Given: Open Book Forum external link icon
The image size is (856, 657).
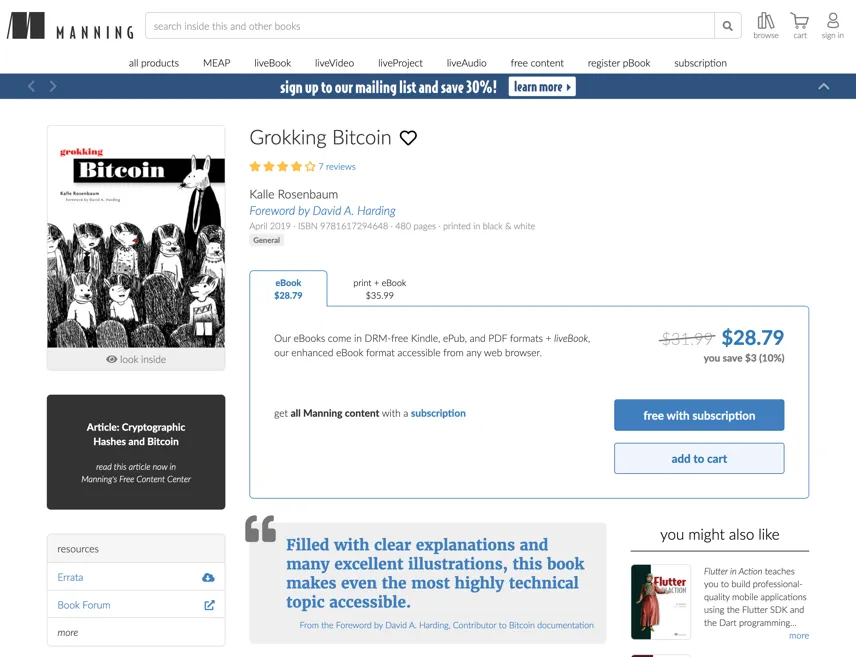Looking at the screenshot, I should coord(209,605).
